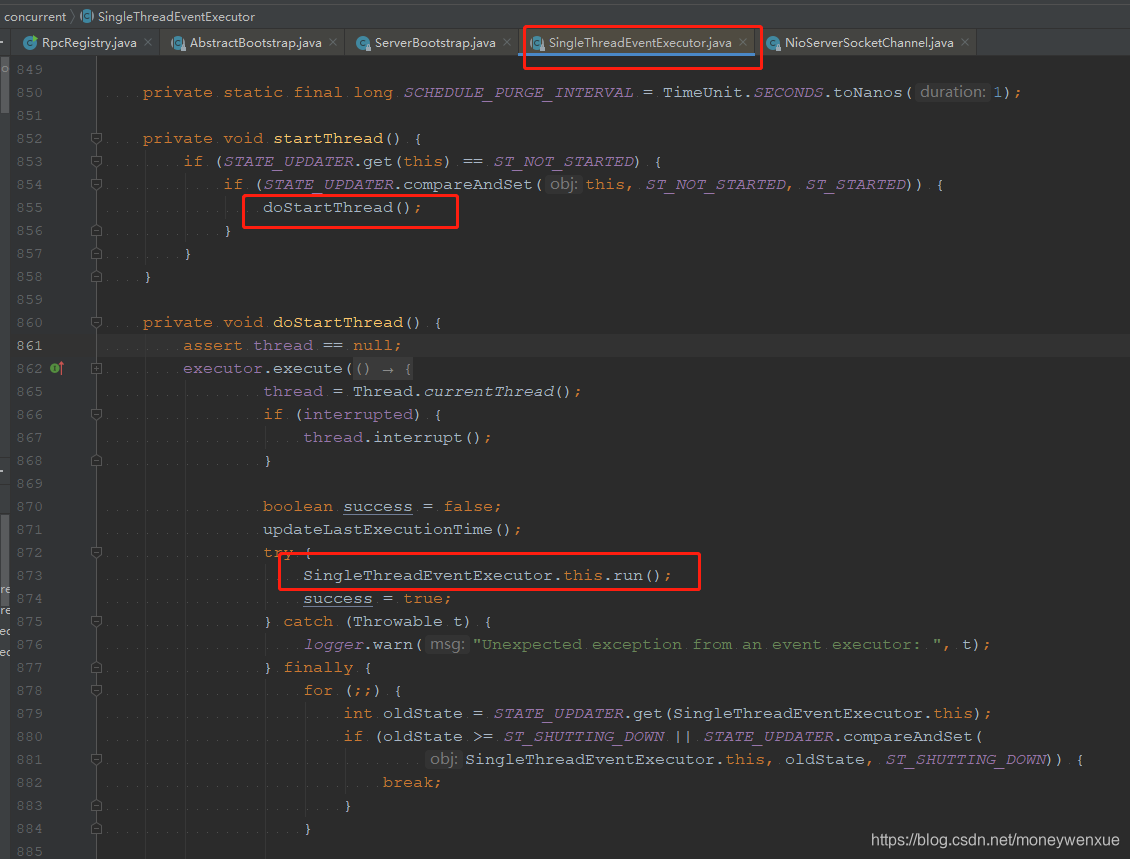Collapse the try block fold marker at line 872

(x=95, y=552)
